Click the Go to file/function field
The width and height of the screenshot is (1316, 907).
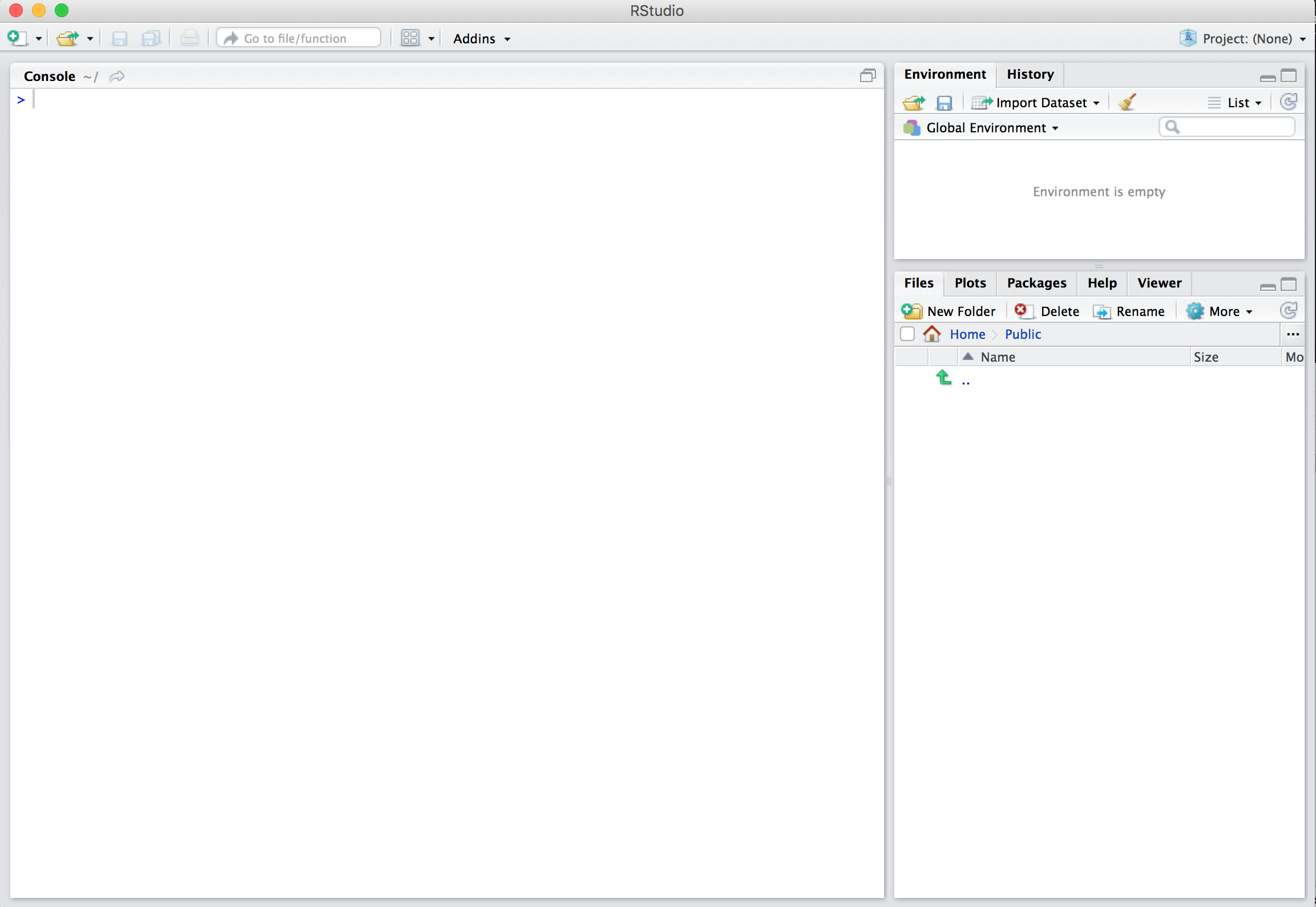pos(299,38)
